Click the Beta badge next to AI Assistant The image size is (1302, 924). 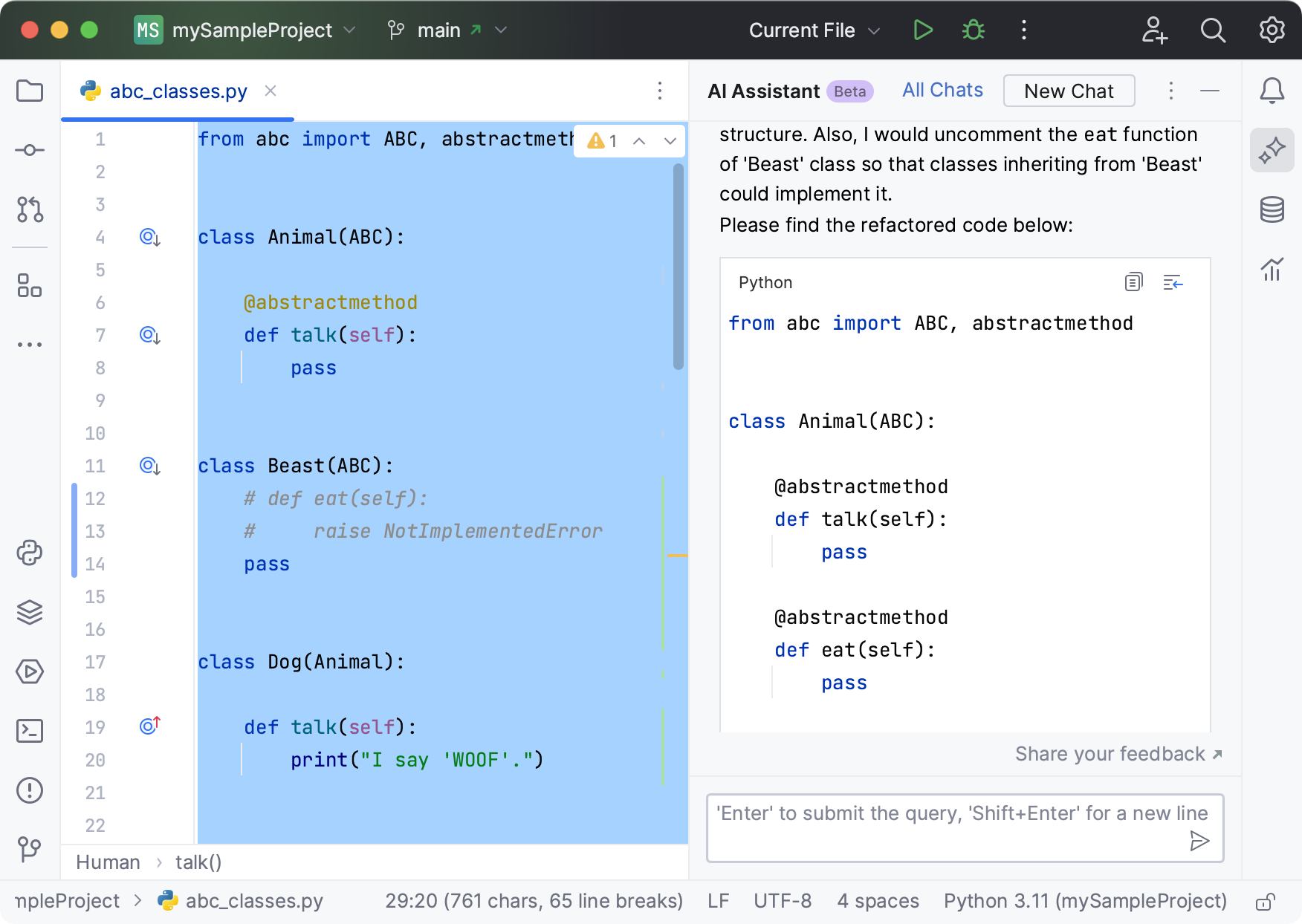click(849, 91)
